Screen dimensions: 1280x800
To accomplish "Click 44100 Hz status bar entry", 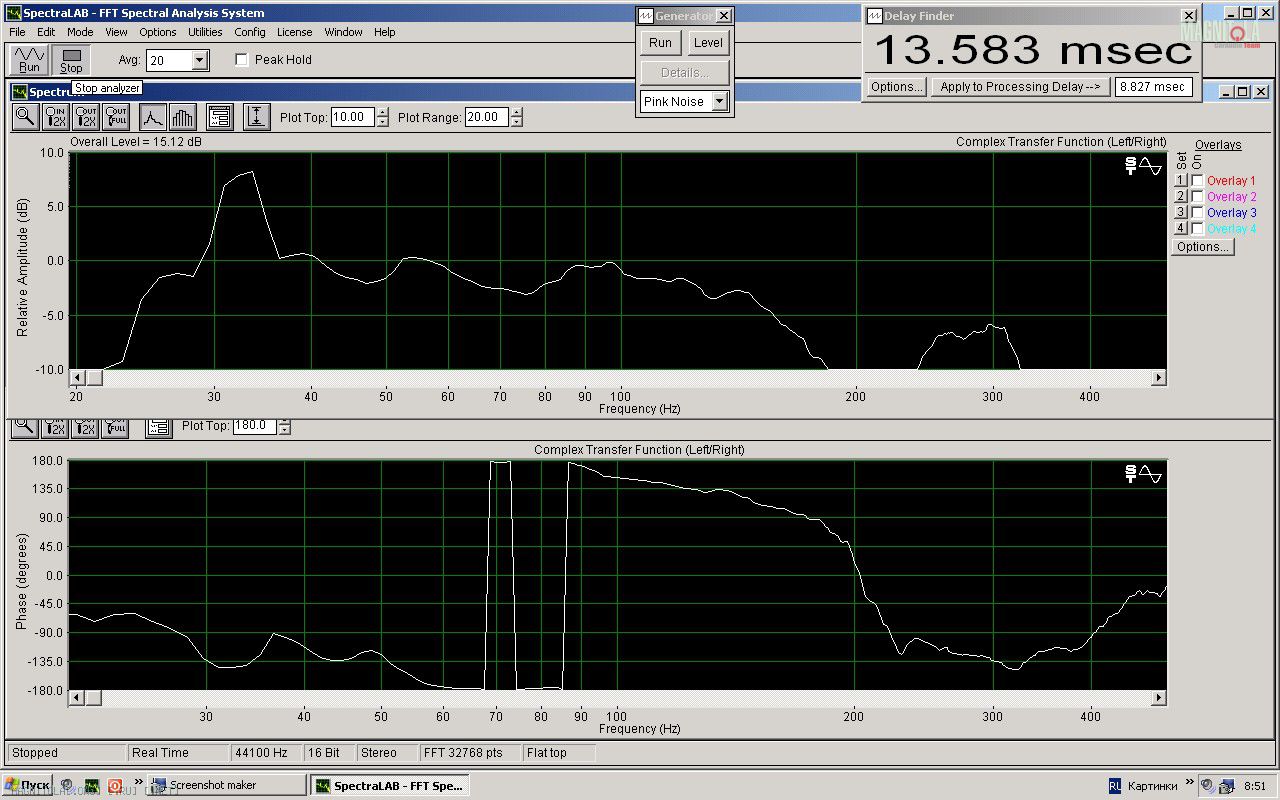I will (264, 753).
